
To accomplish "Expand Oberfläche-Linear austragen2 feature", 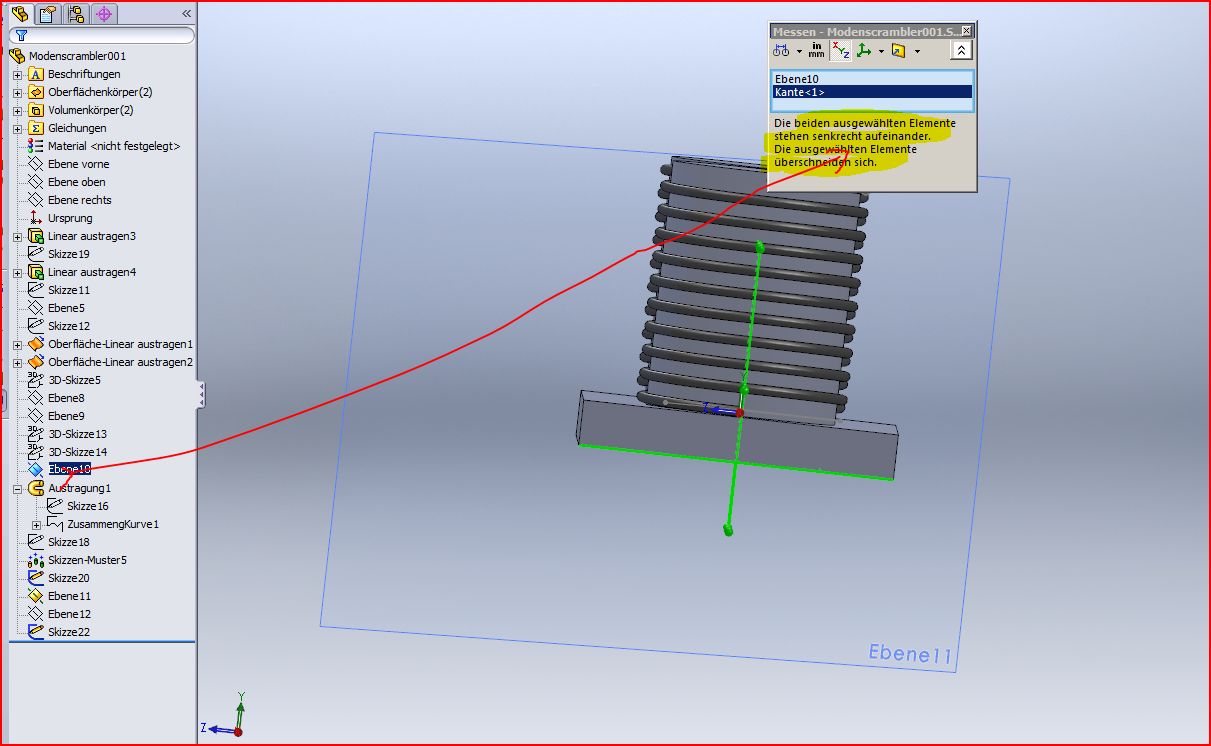I will pyautogui.click(x=17, y=363).
